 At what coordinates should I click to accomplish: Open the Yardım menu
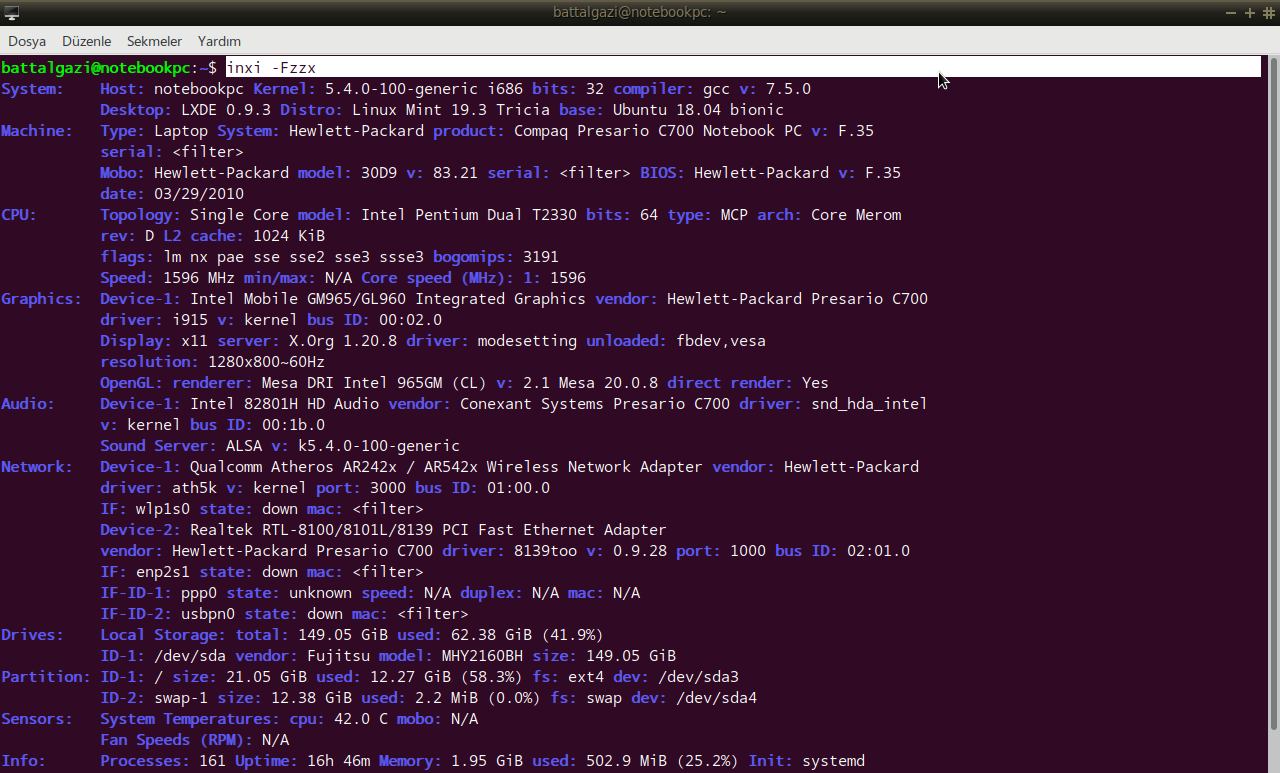click(x=219, y=41)
